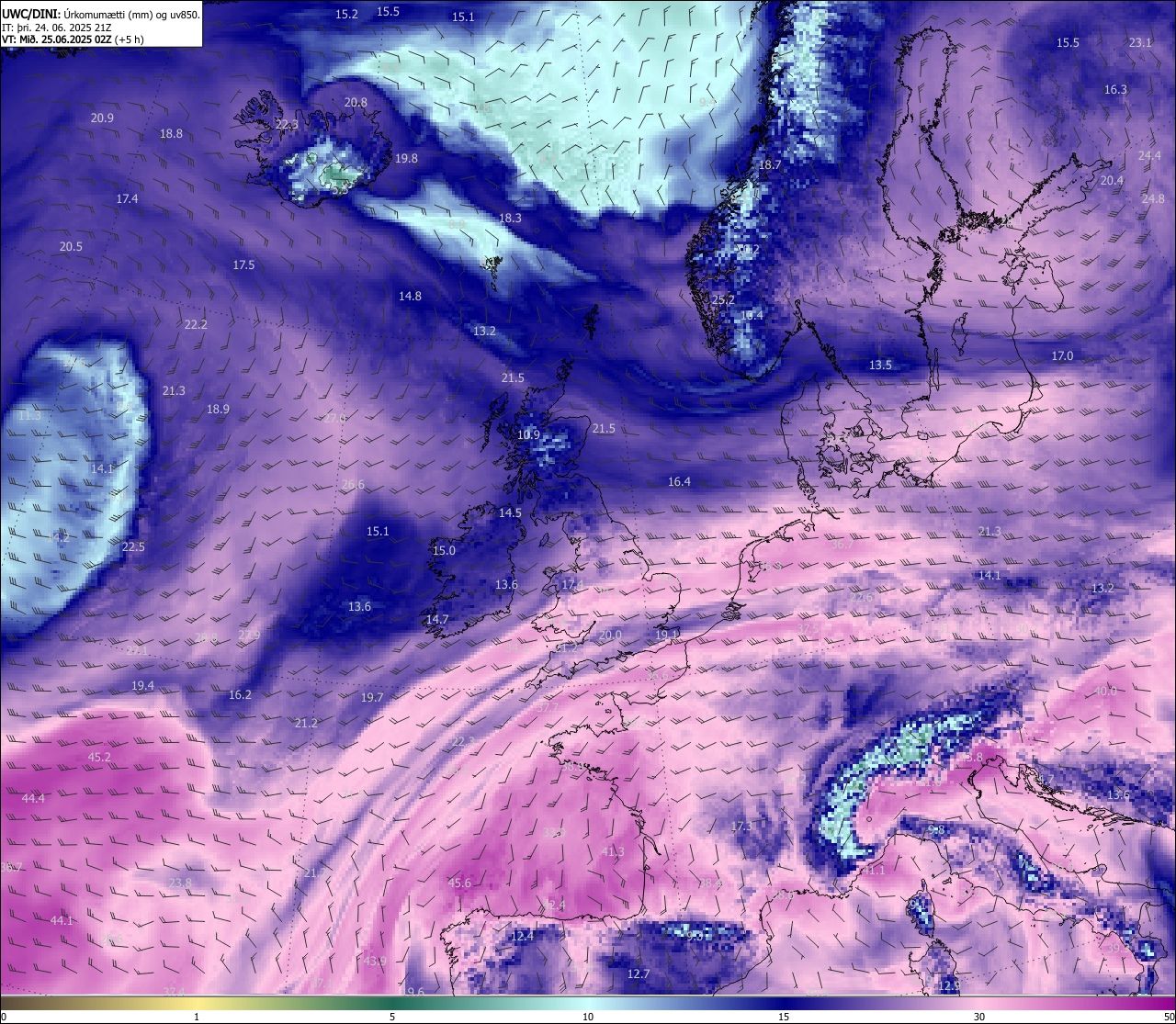The width and height of the screenshot is (1176, 1024).
Task: Click the 22.5 value label
Action: tap(133, 547)
